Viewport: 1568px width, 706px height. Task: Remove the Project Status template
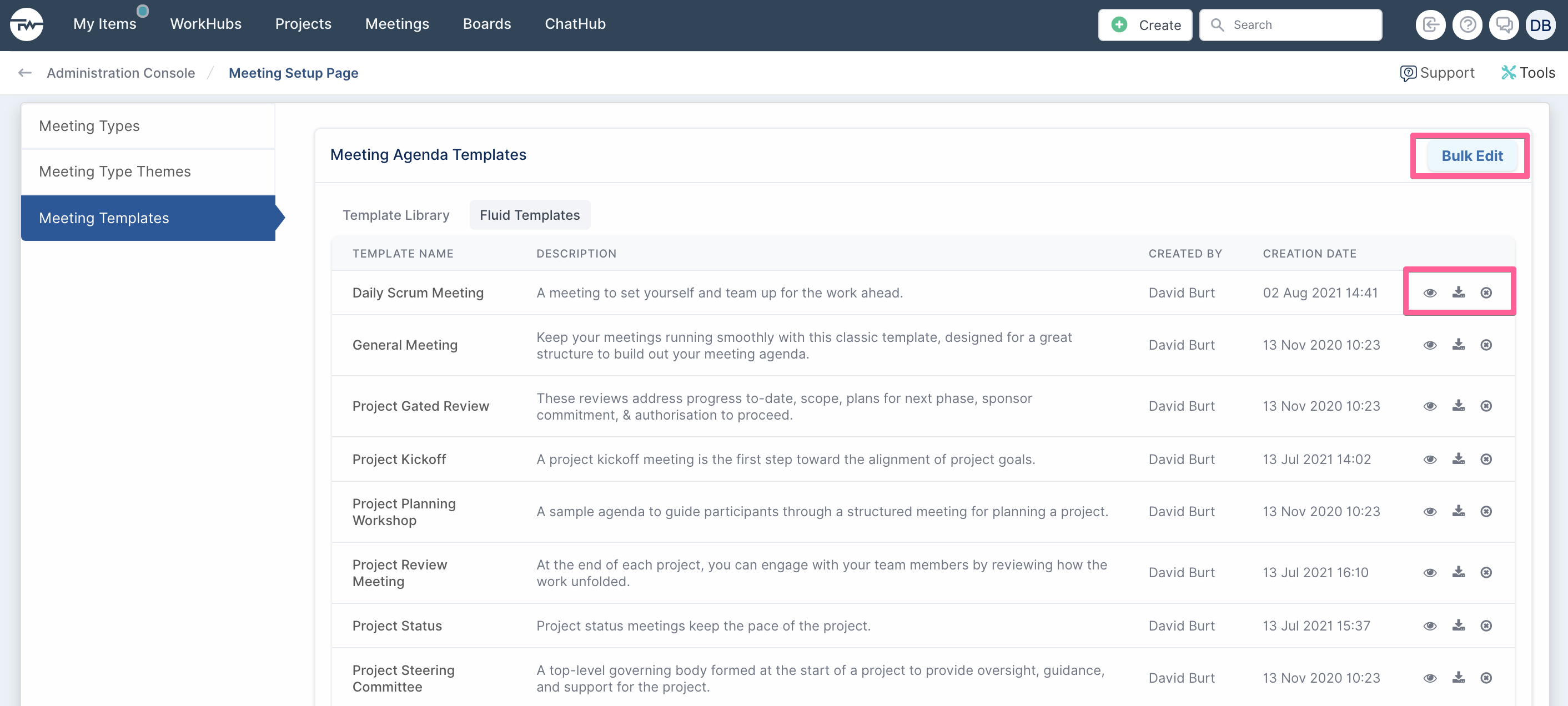click(x=1486, y=626)
